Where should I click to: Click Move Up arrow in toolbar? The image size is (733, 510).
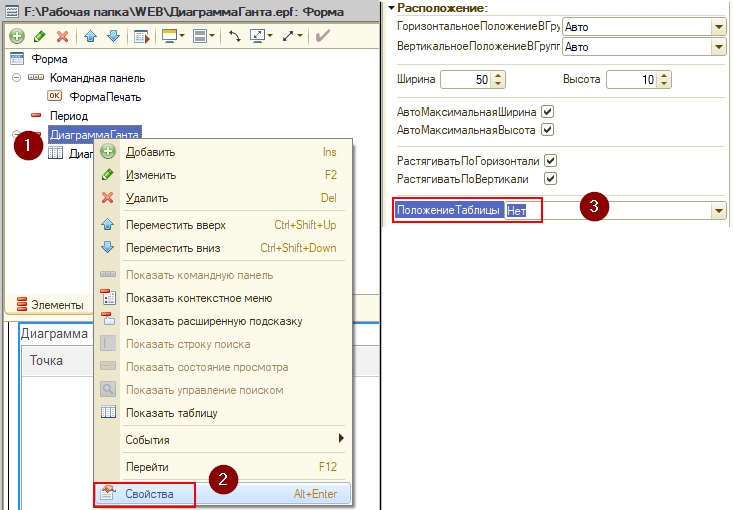(90, 36)
